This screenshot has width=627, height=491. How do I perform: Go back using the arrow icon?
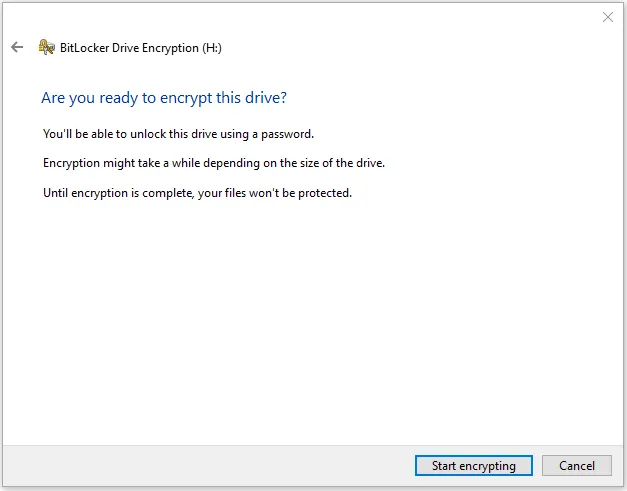pyautogui.click(x=17, y=47)
